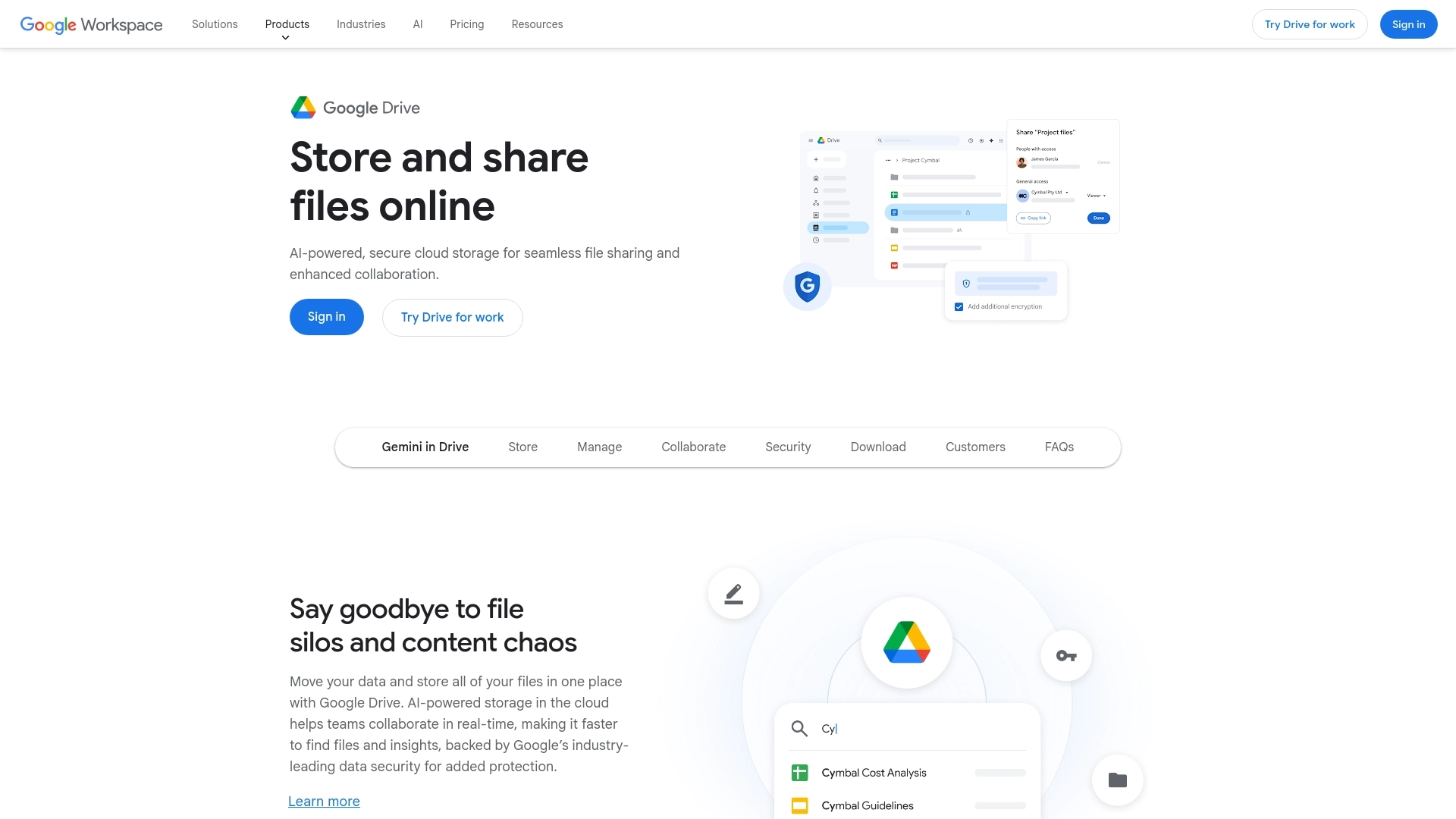Follow the Learn more link

point(324,802)
